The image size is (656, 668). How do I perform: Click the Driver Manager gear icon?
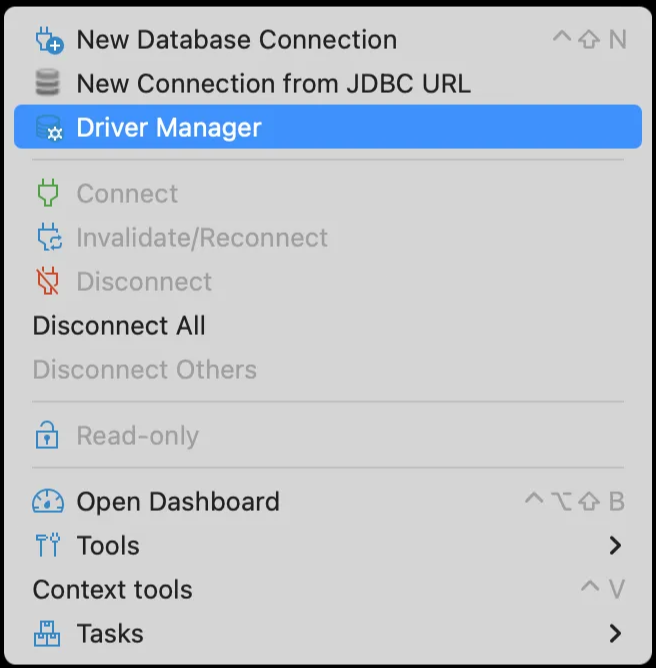tap(48, 128)
